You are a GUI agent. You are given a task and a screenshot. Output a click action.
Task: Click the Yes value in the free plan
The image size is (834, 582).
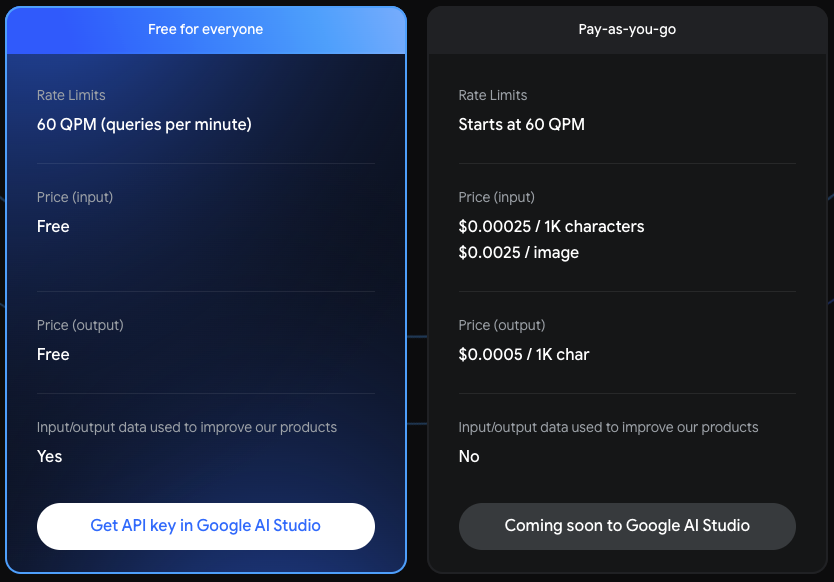49,457
